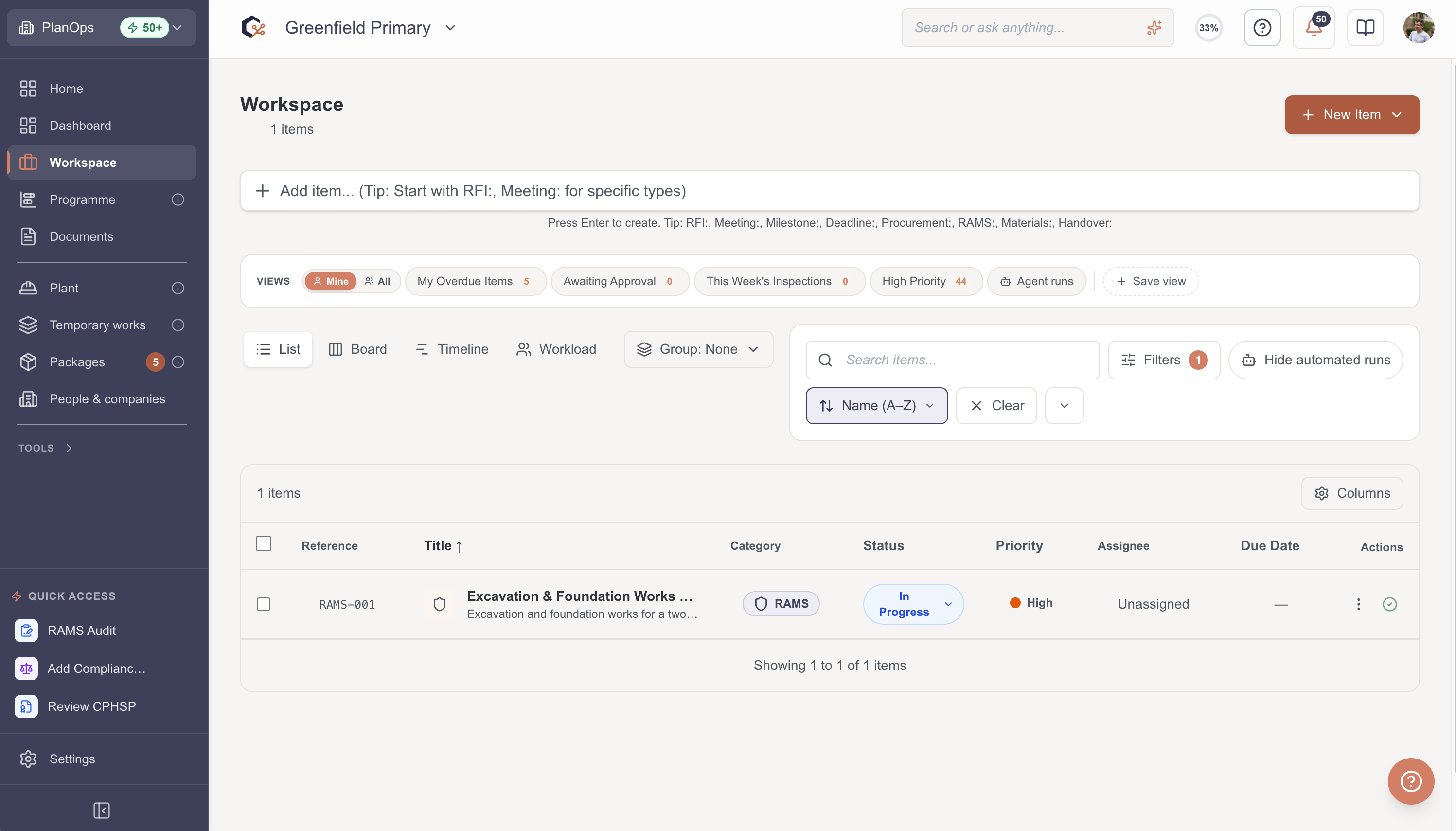The height and width of the screenshot is (831, 1456).
Task: Mark RAMS-001 complete with the check circle icon
Action: 1389,604
